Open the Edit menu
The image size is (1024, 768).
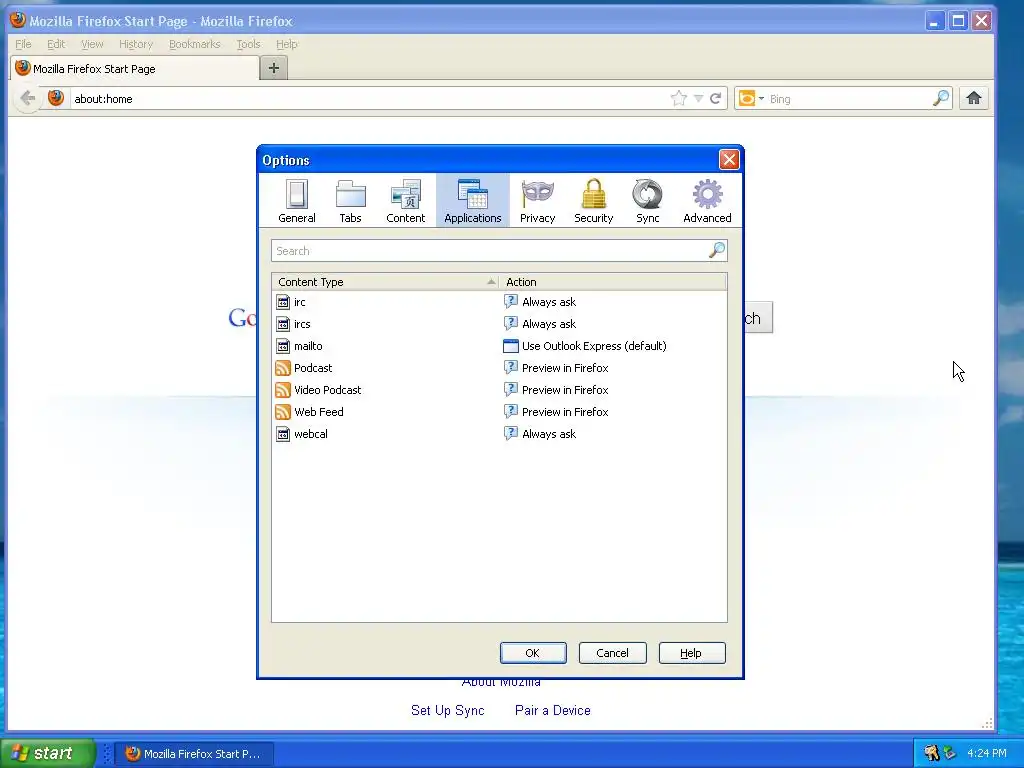56,44
